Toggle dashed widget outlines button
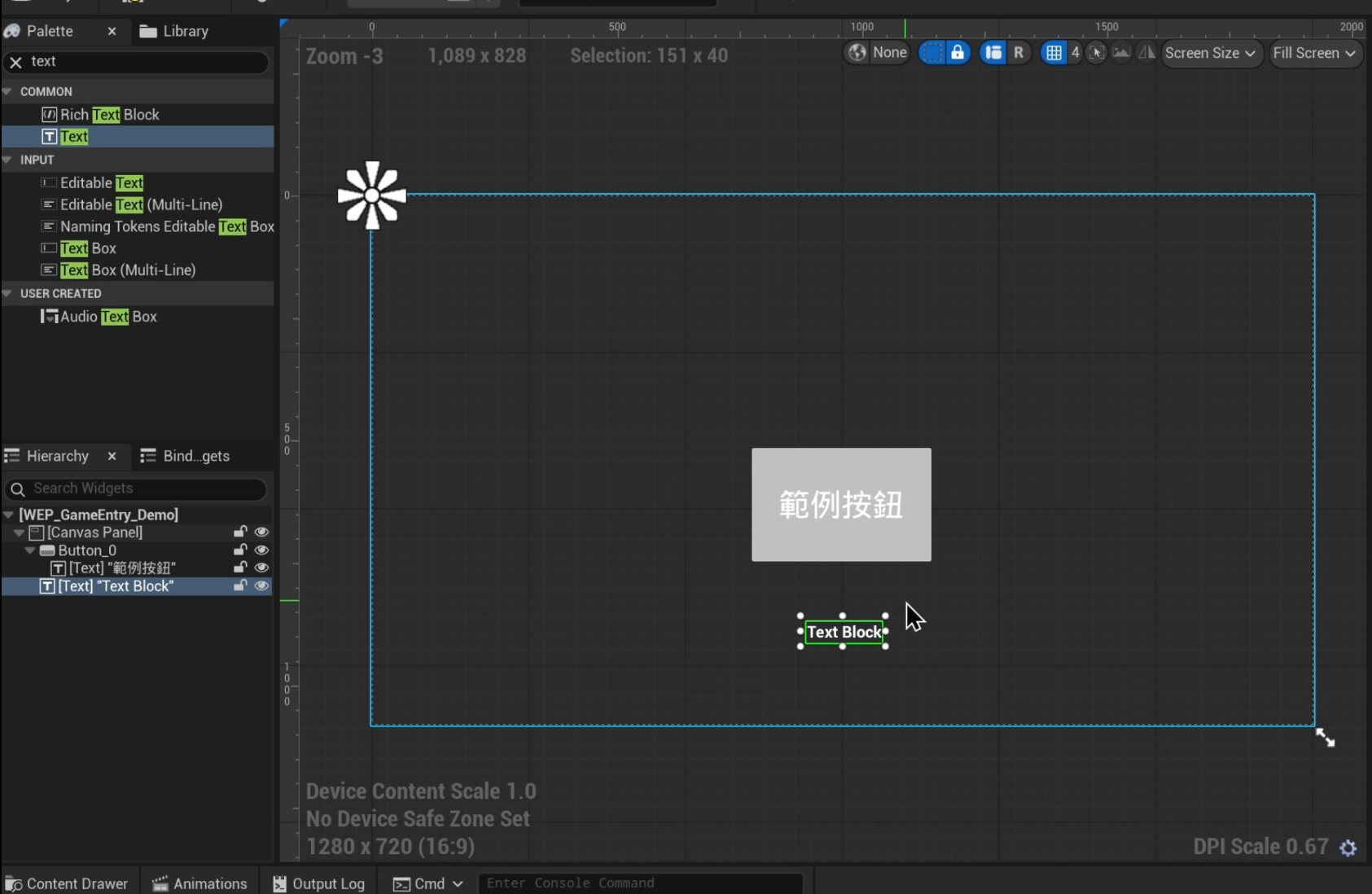The width and height of the screenshot is (1372, 894). [x=931, y=53]
